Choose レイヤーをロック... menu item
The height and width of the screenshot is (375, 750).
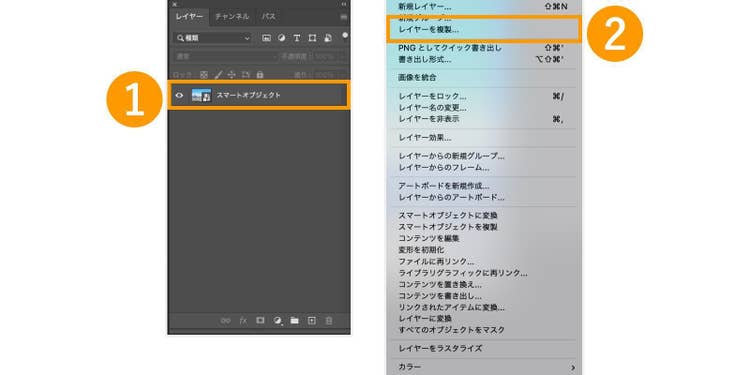484,96
